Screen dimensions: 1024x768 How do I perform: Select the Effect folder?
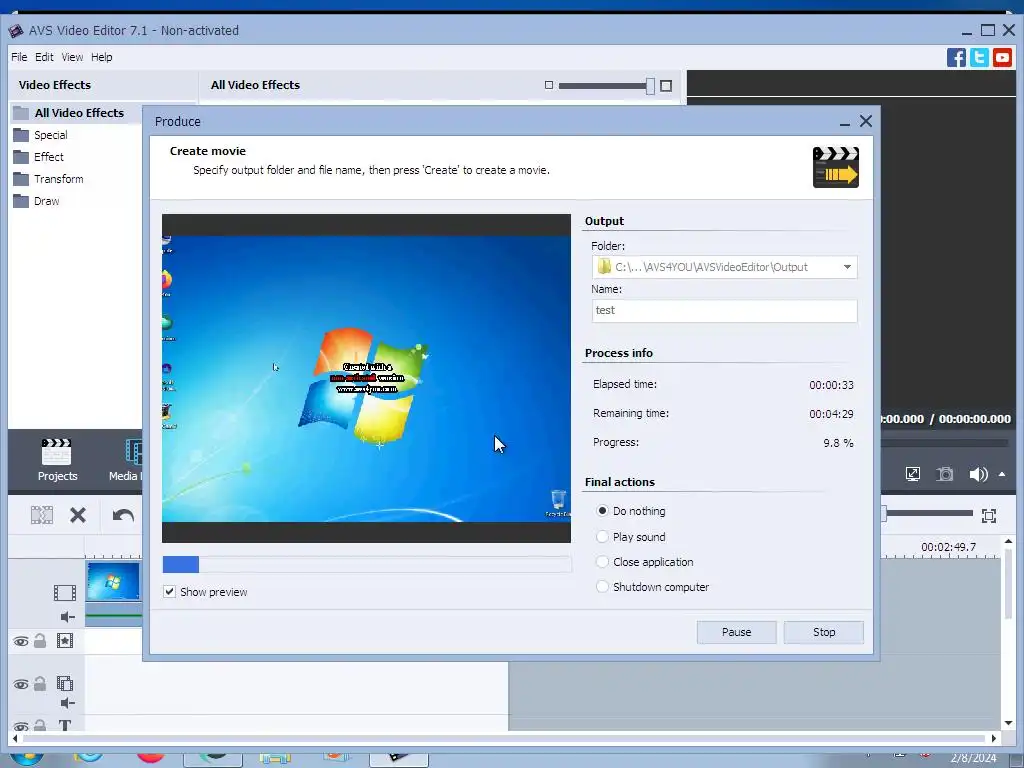[x=48, y=157]
